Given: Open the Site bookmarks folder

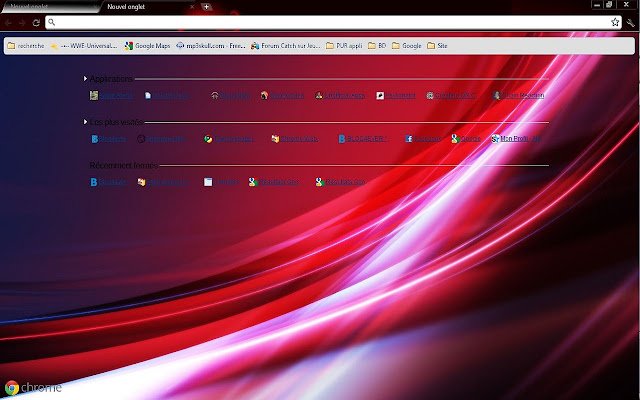Looking at the screenshot, I should 437,46.
